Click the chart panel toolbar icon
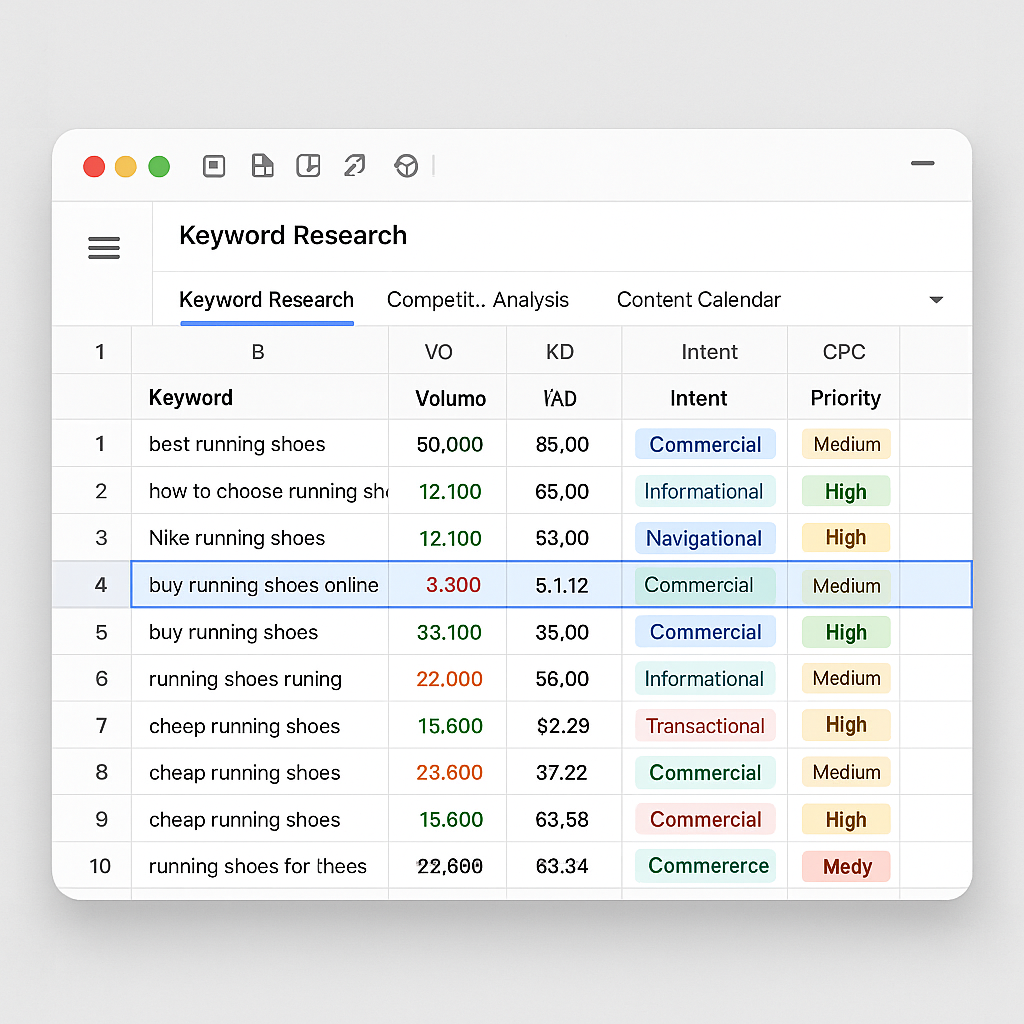Viewport: 1024px width, 1024px height. [308, 166]
